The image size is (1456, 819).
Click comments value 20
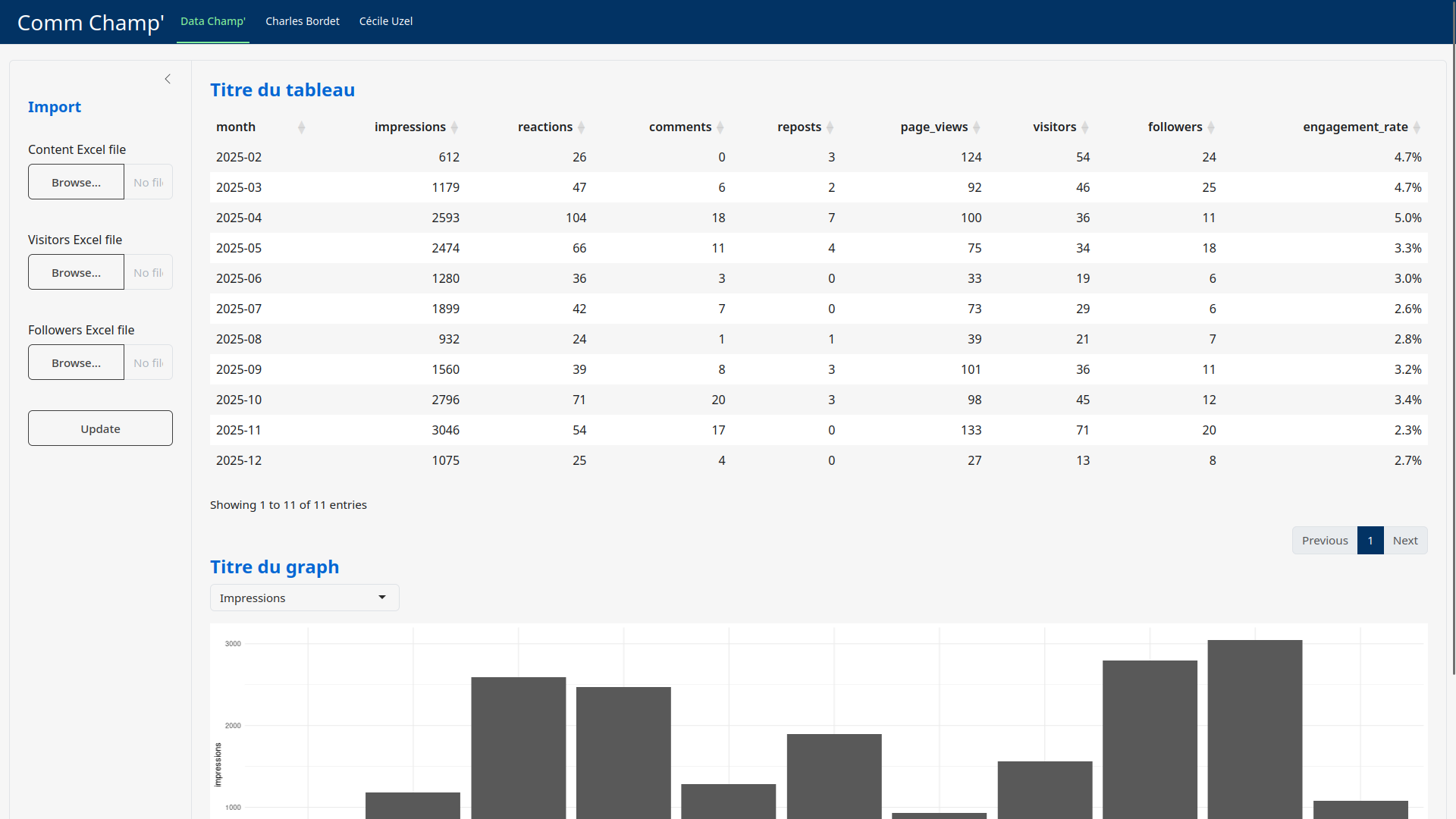click(718, 400)
